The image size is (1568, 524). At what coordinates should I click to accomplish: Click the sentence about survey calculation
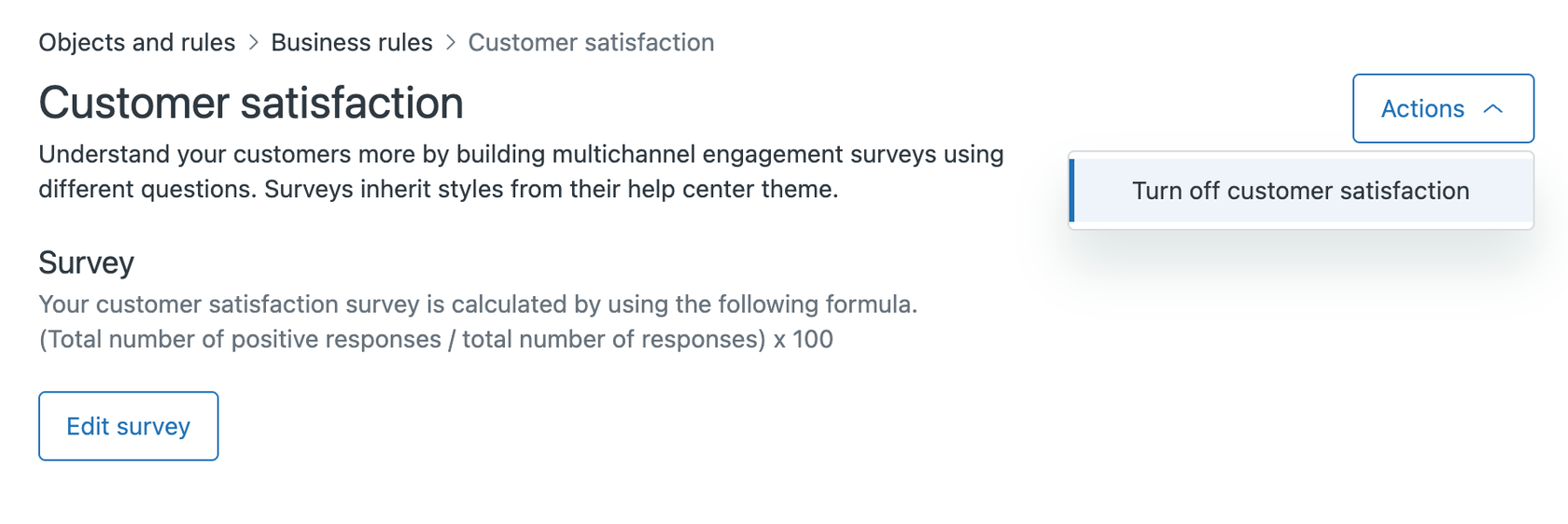tap(477, 304)
